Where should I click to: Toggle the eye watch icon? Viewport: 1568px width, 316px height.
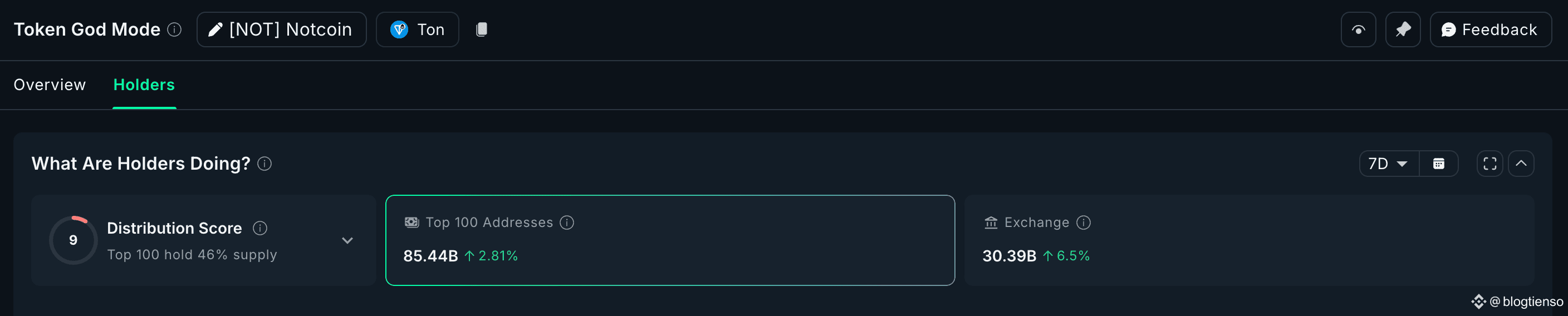coord(1358,29)
